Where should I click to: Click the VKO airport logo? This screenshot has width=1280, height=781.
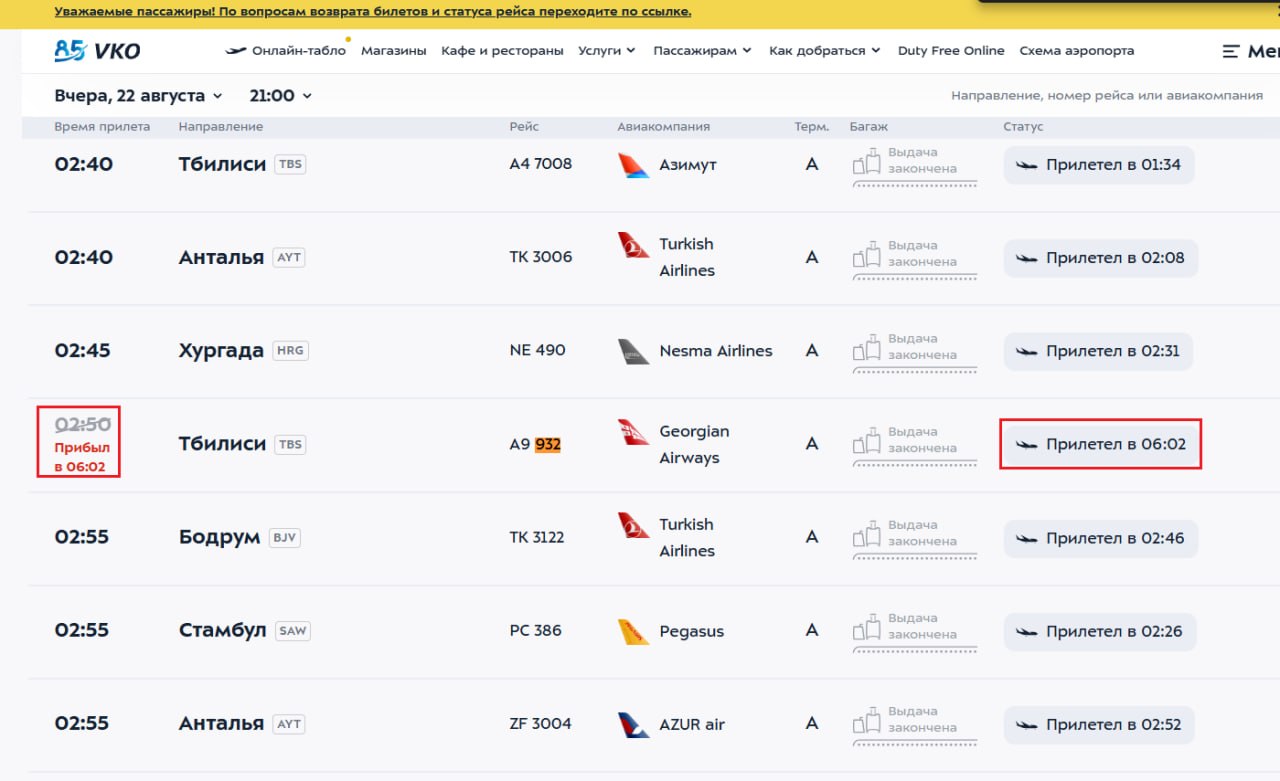coord(97,50)
